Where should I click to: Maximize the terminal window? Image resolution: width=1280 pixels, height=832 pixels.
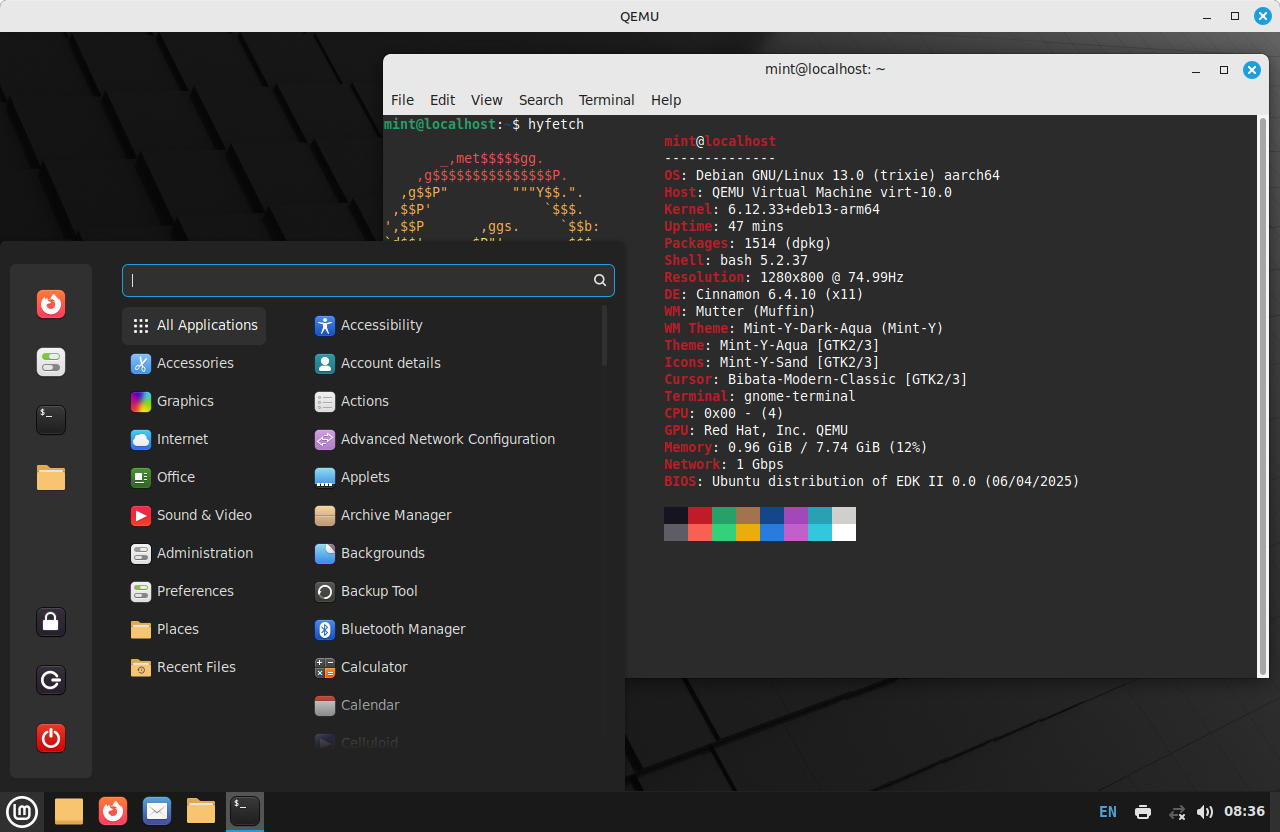[x=1223, y=70]
